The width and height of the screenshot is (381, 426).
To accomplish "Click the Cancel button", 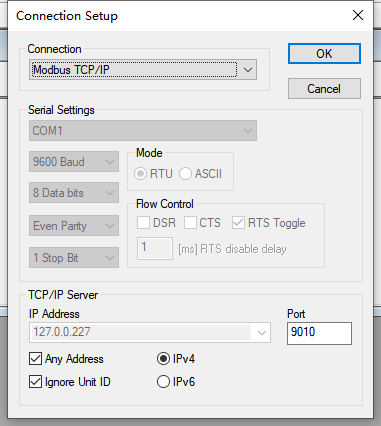I will pyautogui.click(x=324, y=89).
